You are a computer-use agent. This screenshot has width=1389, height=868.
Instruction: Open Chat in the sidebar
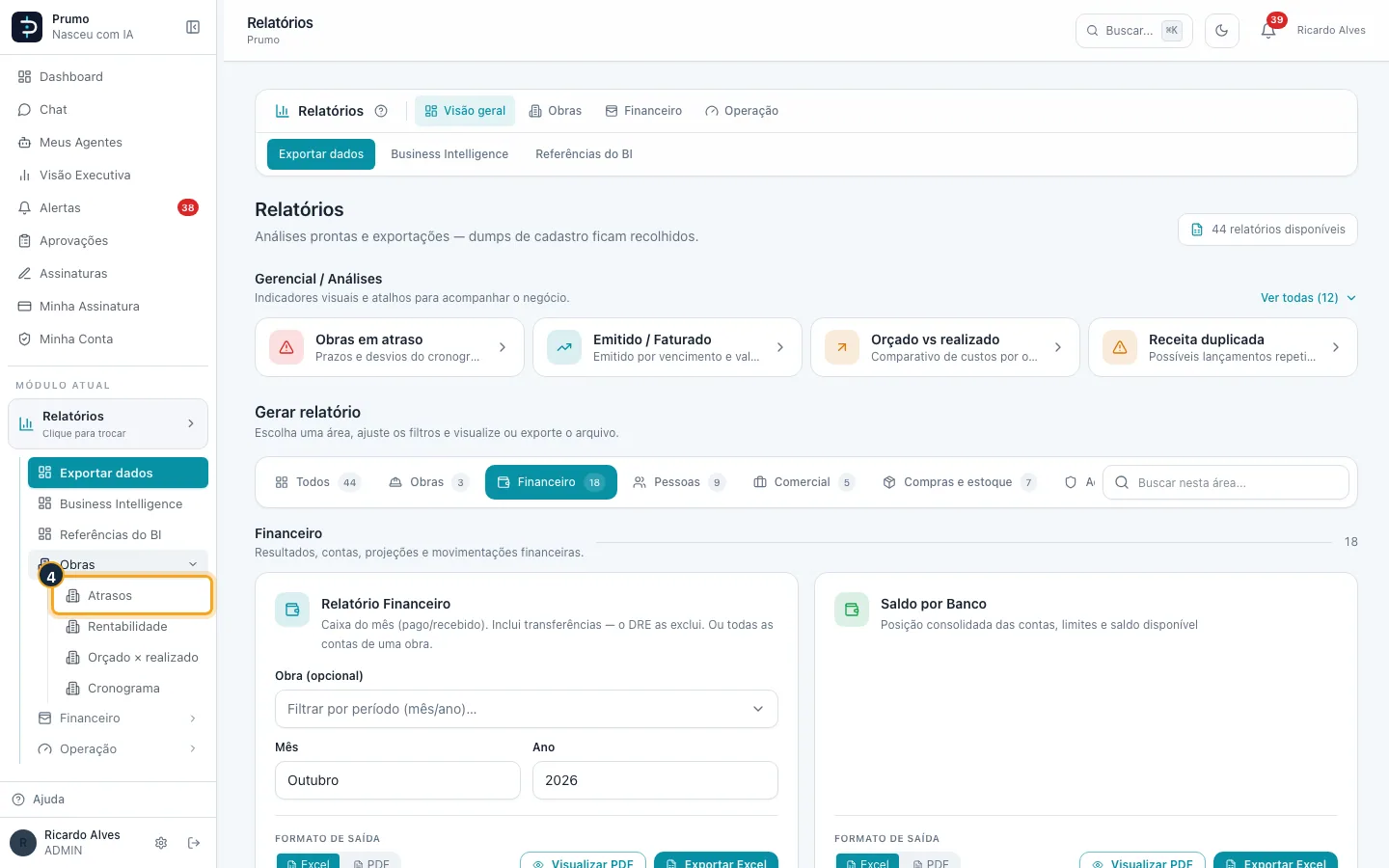coord(108,110)
